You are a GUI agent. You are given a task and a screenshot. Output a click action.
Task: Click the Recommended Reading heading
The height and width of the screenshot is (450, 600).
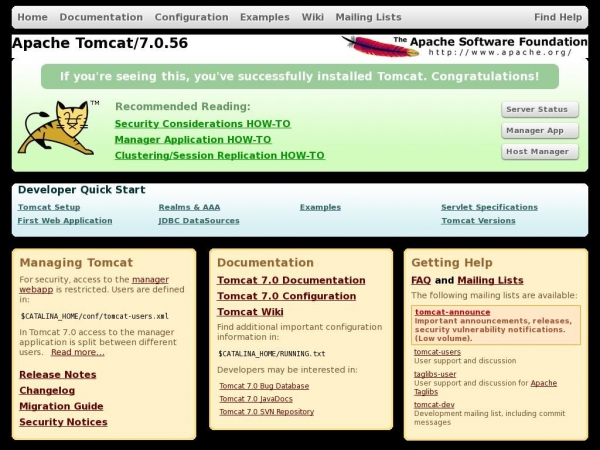[x=183, y=106]
